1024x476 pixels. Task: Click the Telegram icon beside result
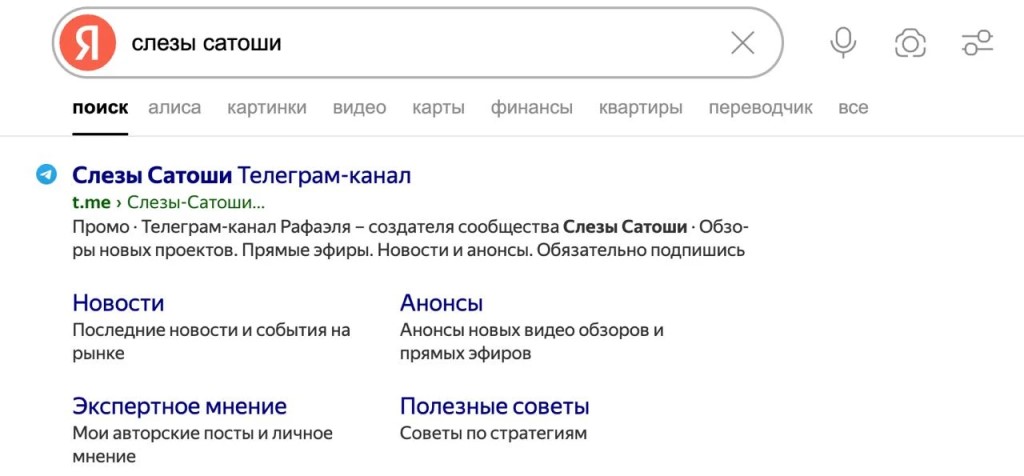tap(46, 175)
